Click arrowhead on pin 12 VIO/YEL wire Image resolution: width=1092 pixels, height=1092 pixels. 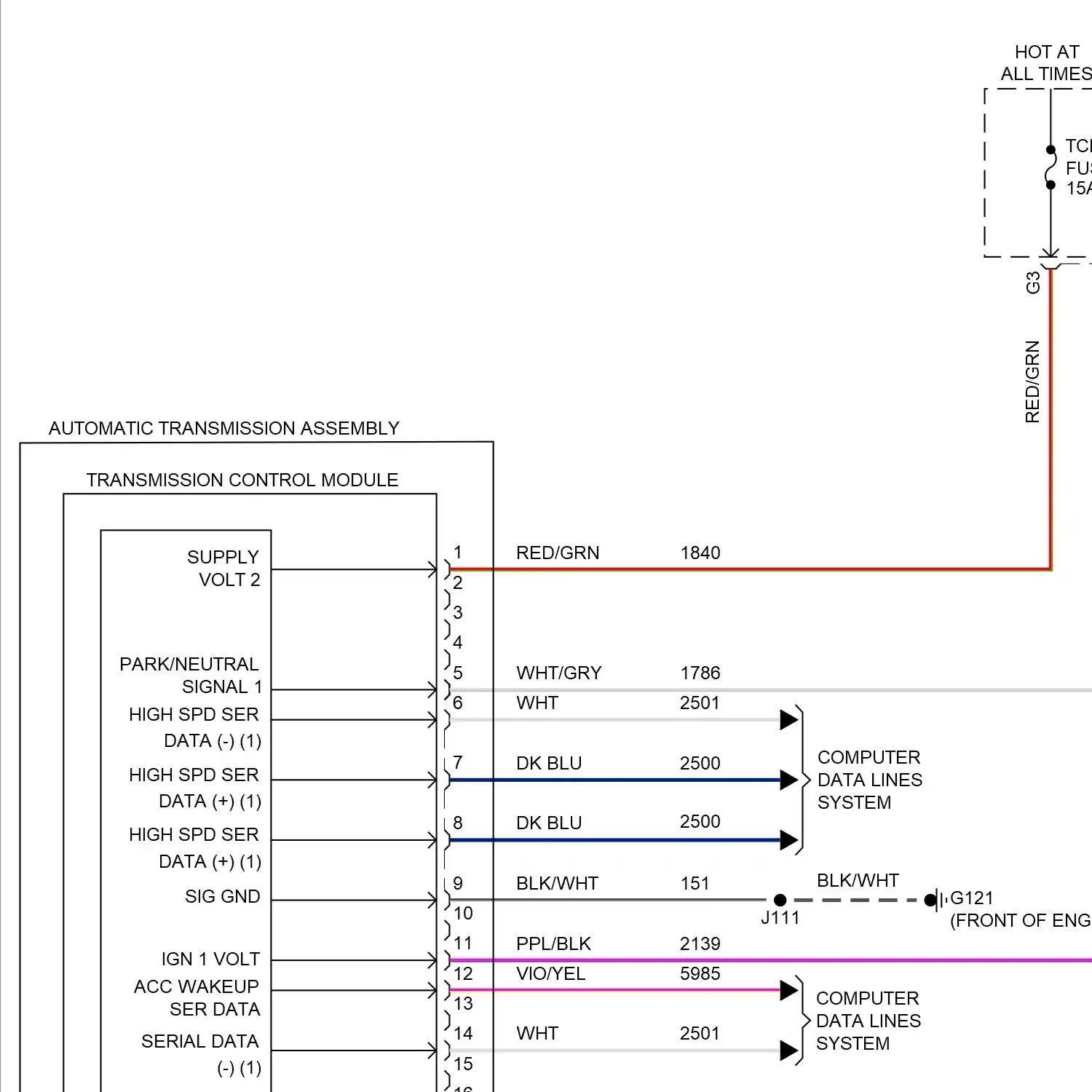tap(789, 990)
